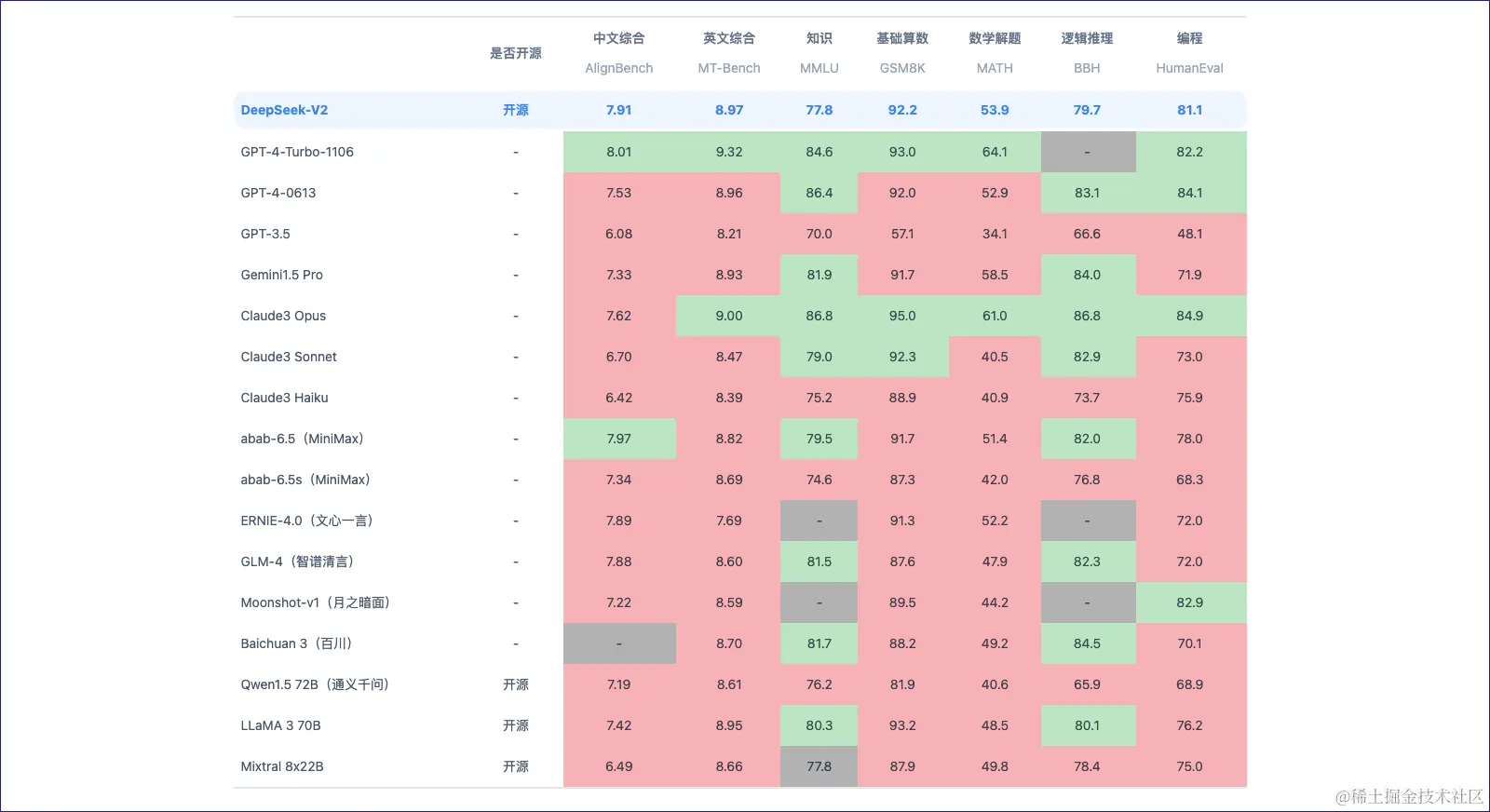Image resolution: width=1490 pixels, height=812 pixels.
Task: Click the 开源 cell for LLaMA 3 70B
Action: [x=516, y=725]
